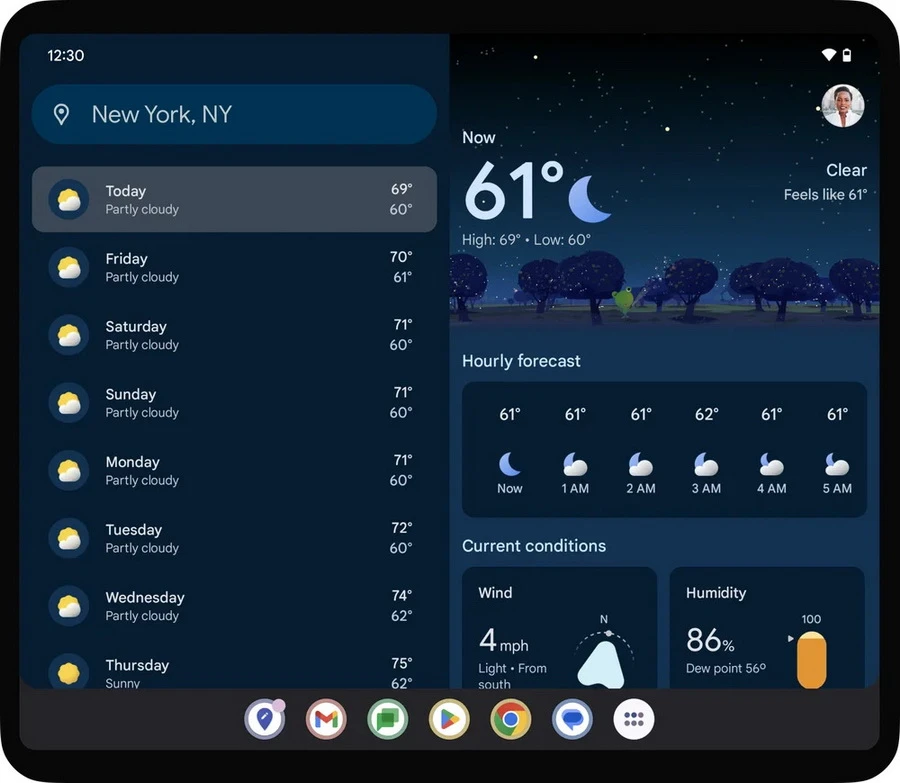
Task: Open the Google Play Store app
Action: click(449, 719)
